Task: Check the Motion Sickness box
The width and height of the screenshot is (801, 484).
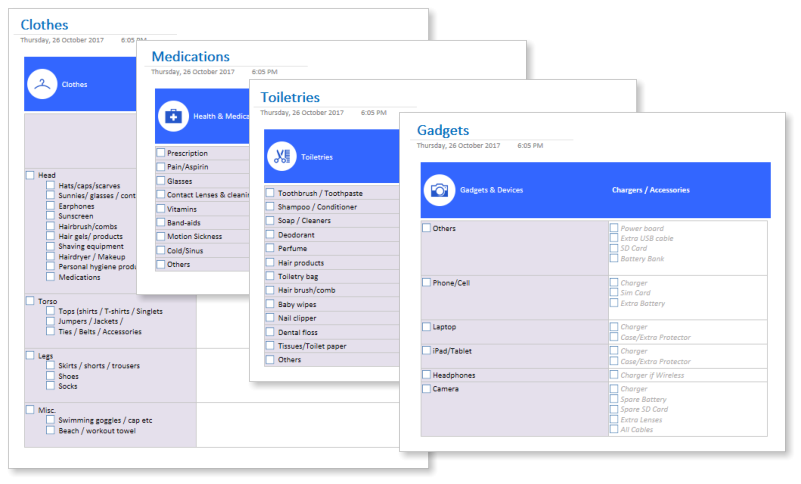Action: (x=161, y=236)
